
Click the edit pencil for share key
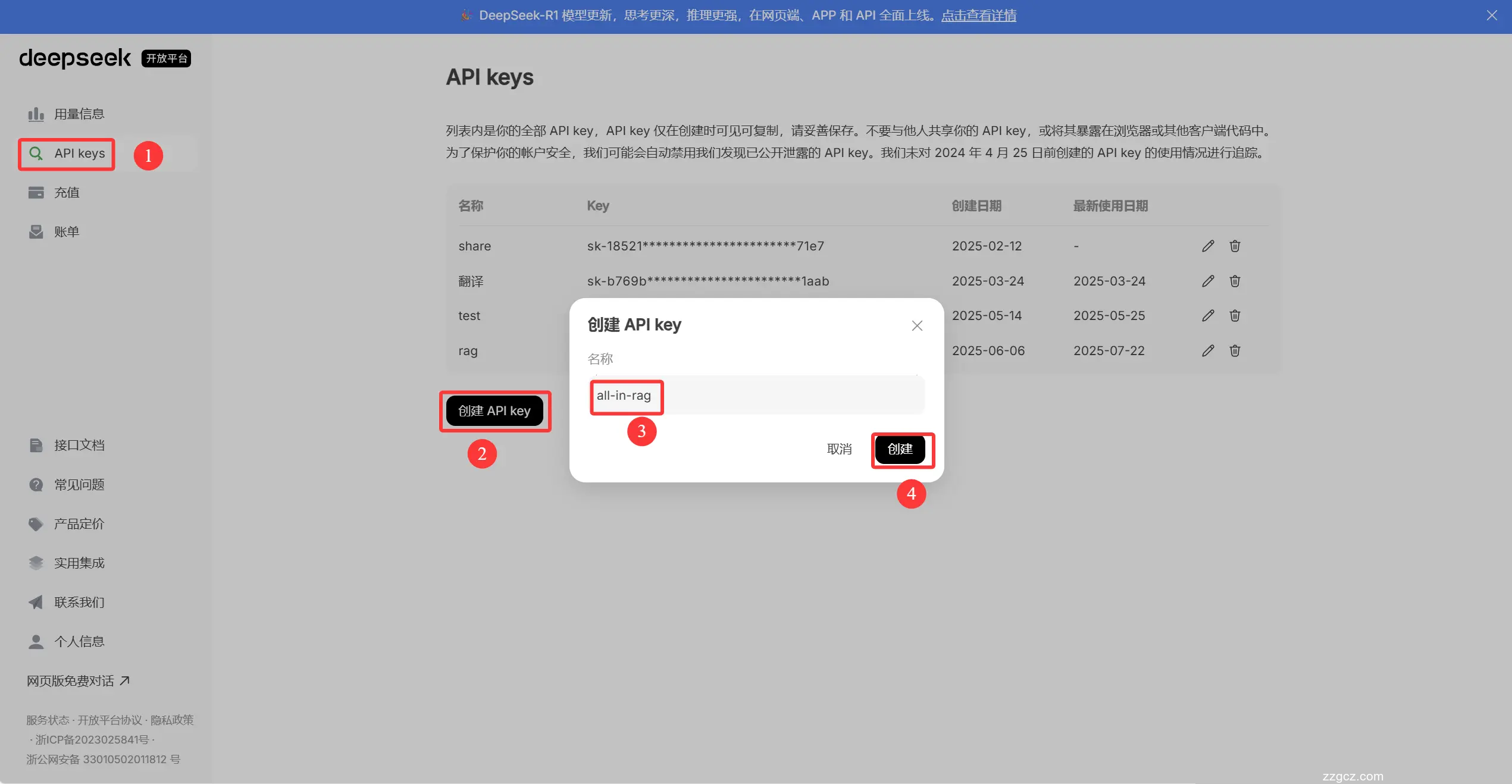tap(1207, 246)
